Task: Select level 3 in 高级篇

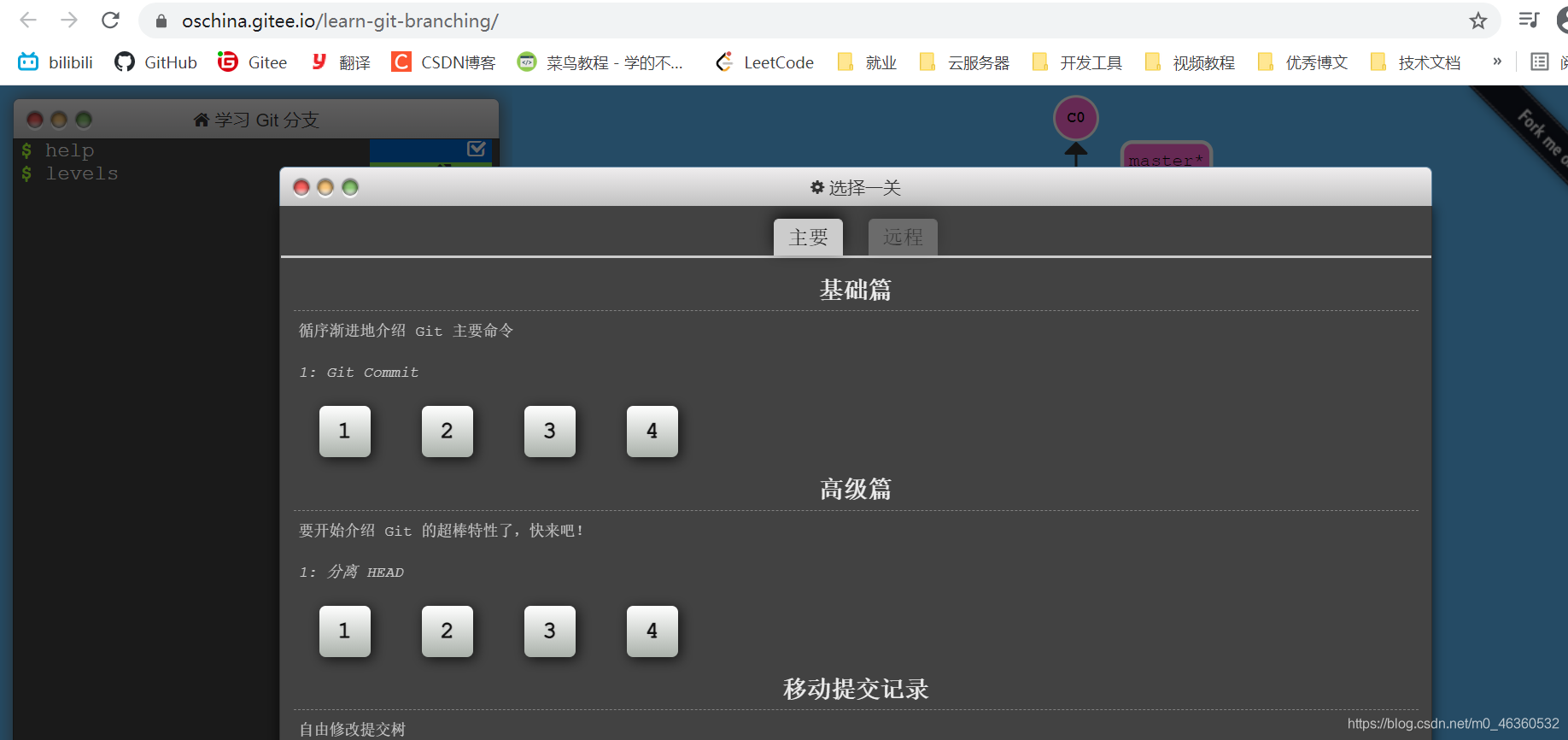Action: pyautogui.click(x=550, y=631)
